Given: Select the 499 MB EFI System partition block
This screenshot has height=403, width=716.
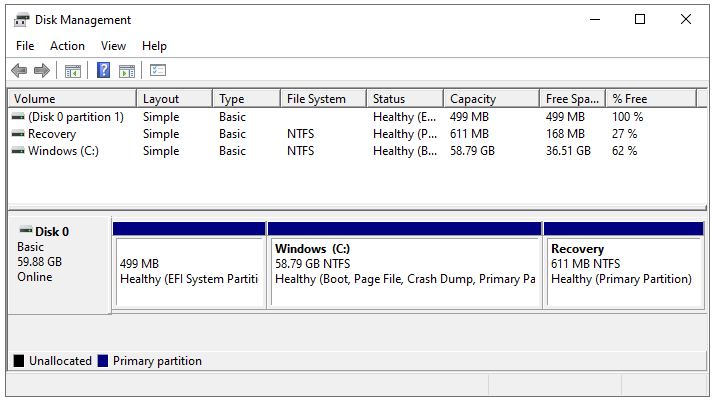Looking at the screenshot, I should click(x=189, y=270).
